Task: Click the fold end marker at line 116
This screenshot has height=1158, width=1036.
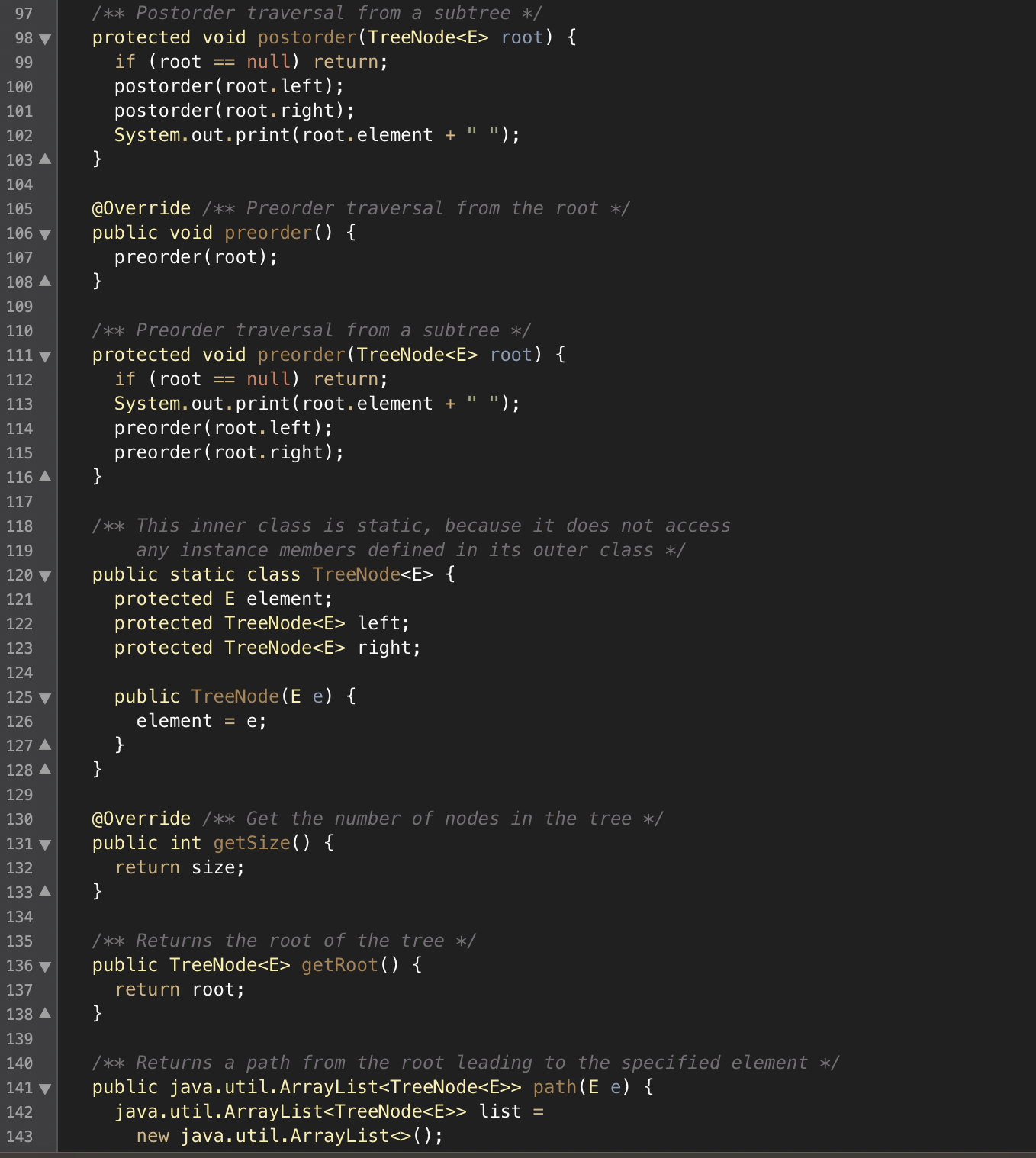Action: tap(45, 477)
